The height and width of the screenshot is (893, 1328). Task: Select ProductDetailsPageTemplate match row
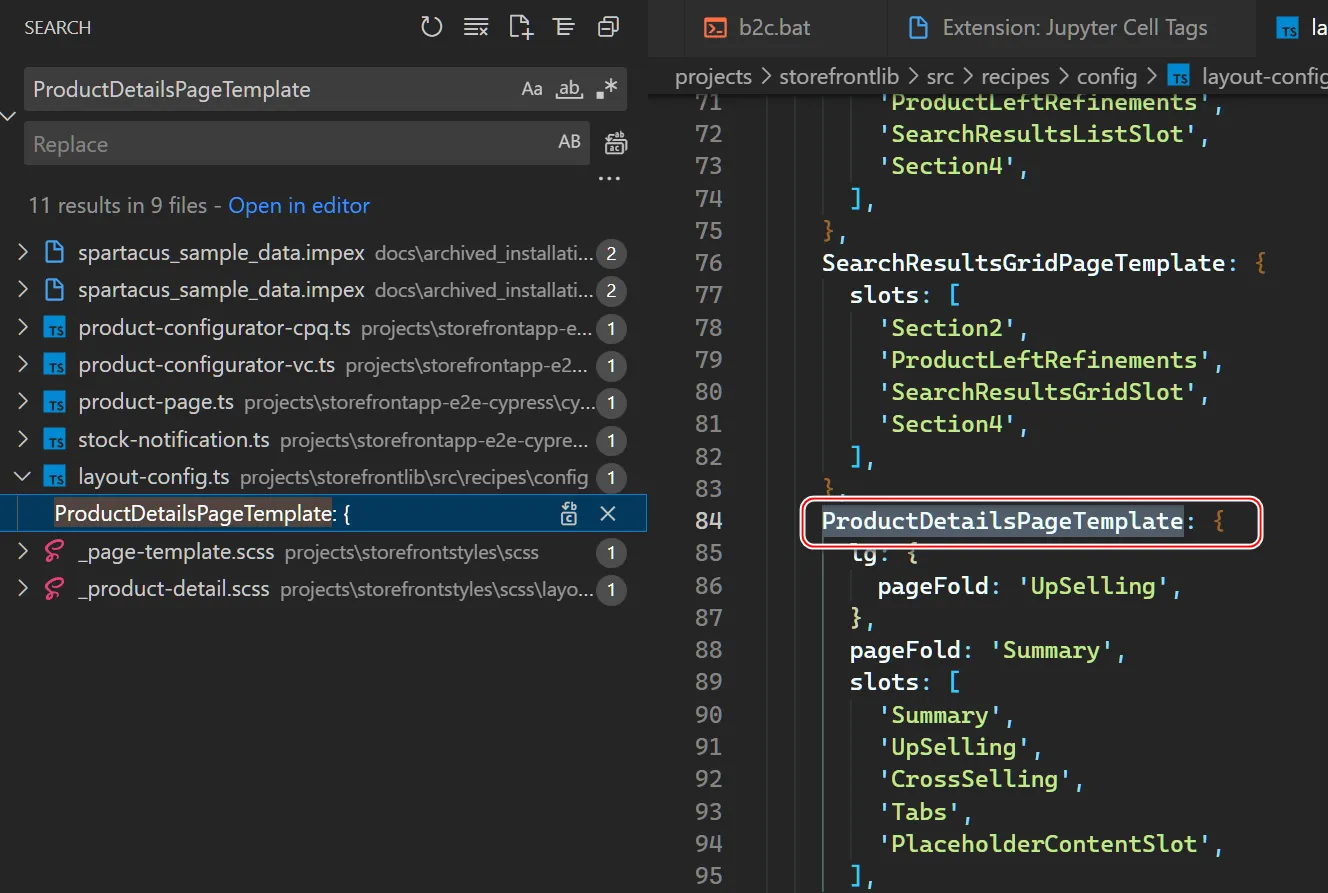[x=323, y=514]
